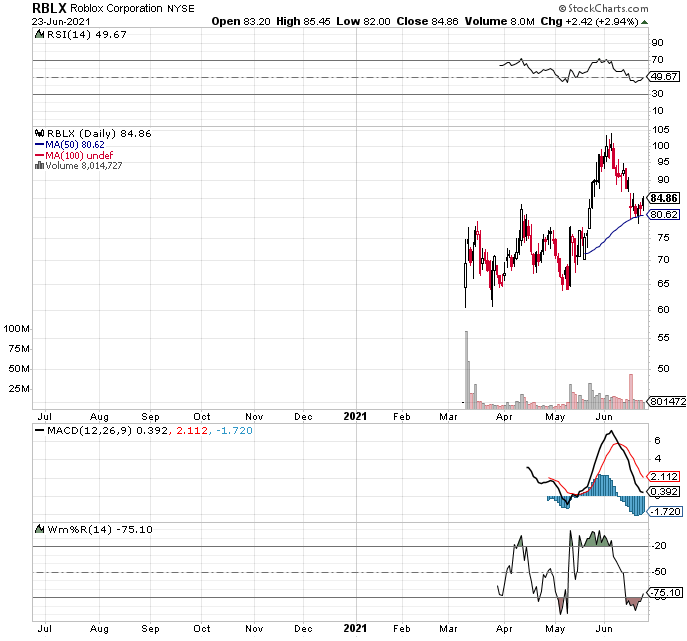This screenshot has width=687, height=641.
Task: Click the blue MA(50) line swatch
Action: point(39,144)
